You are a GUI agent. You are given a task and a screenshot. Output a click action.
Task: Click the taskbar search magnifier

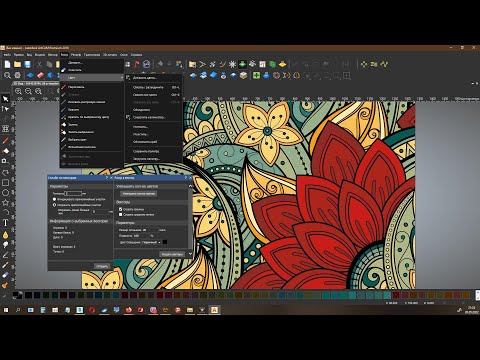point(18,310)
